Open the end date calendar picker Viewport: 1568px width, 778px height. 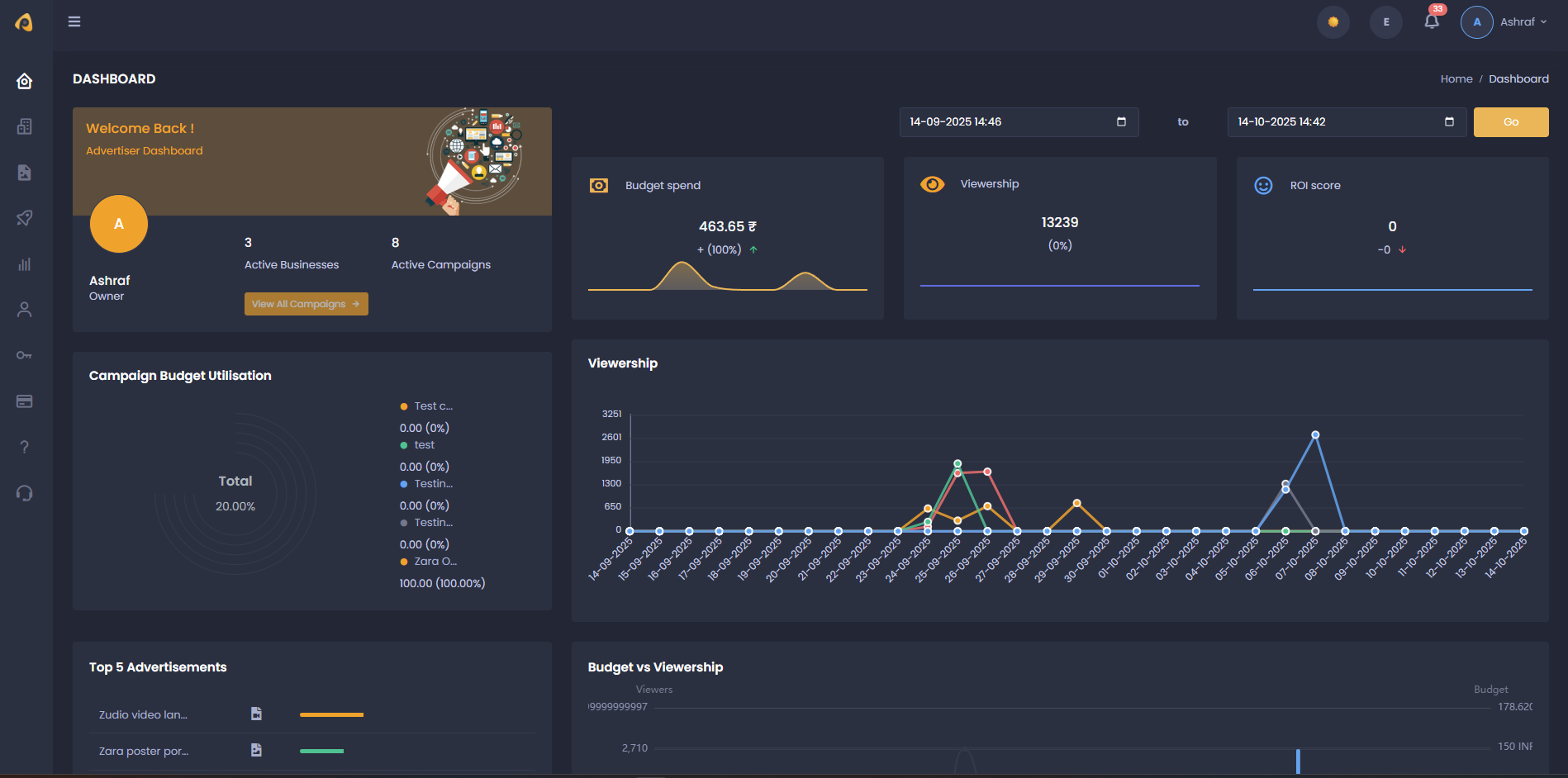pos(1450,121)
